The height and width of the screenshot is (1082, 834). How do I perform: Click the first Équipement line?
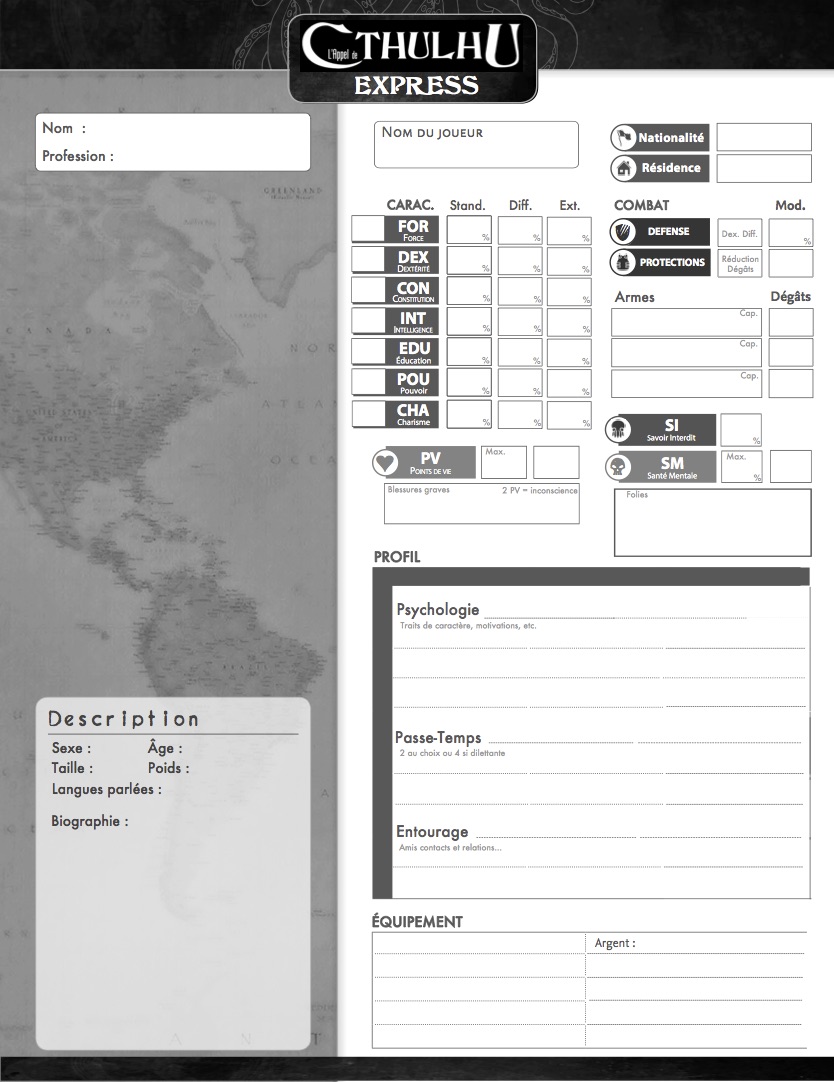479,943
